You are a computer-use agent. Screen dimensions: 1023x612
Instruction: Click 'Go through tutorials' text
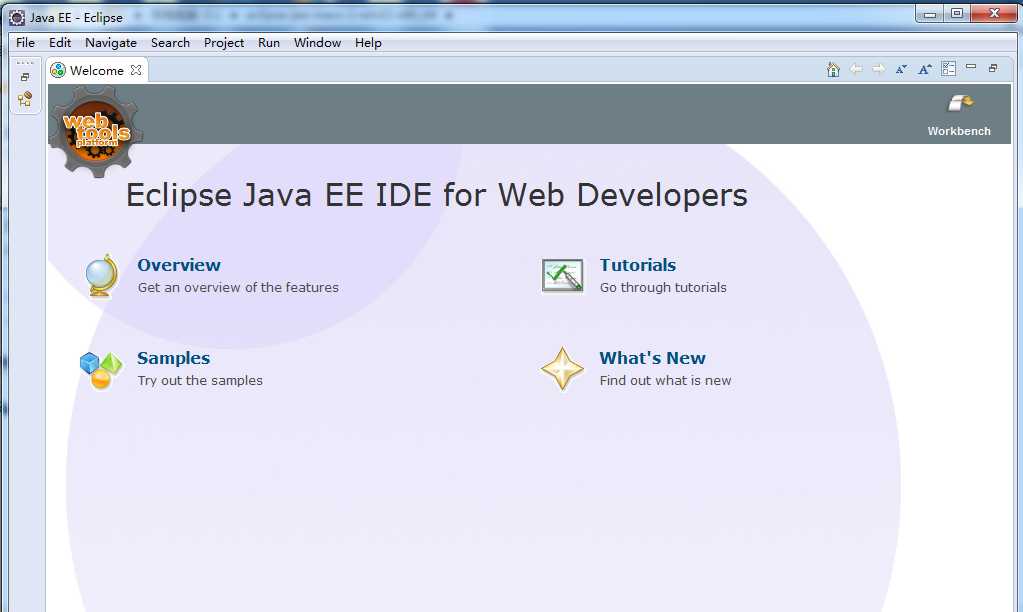tap(663, 287)
